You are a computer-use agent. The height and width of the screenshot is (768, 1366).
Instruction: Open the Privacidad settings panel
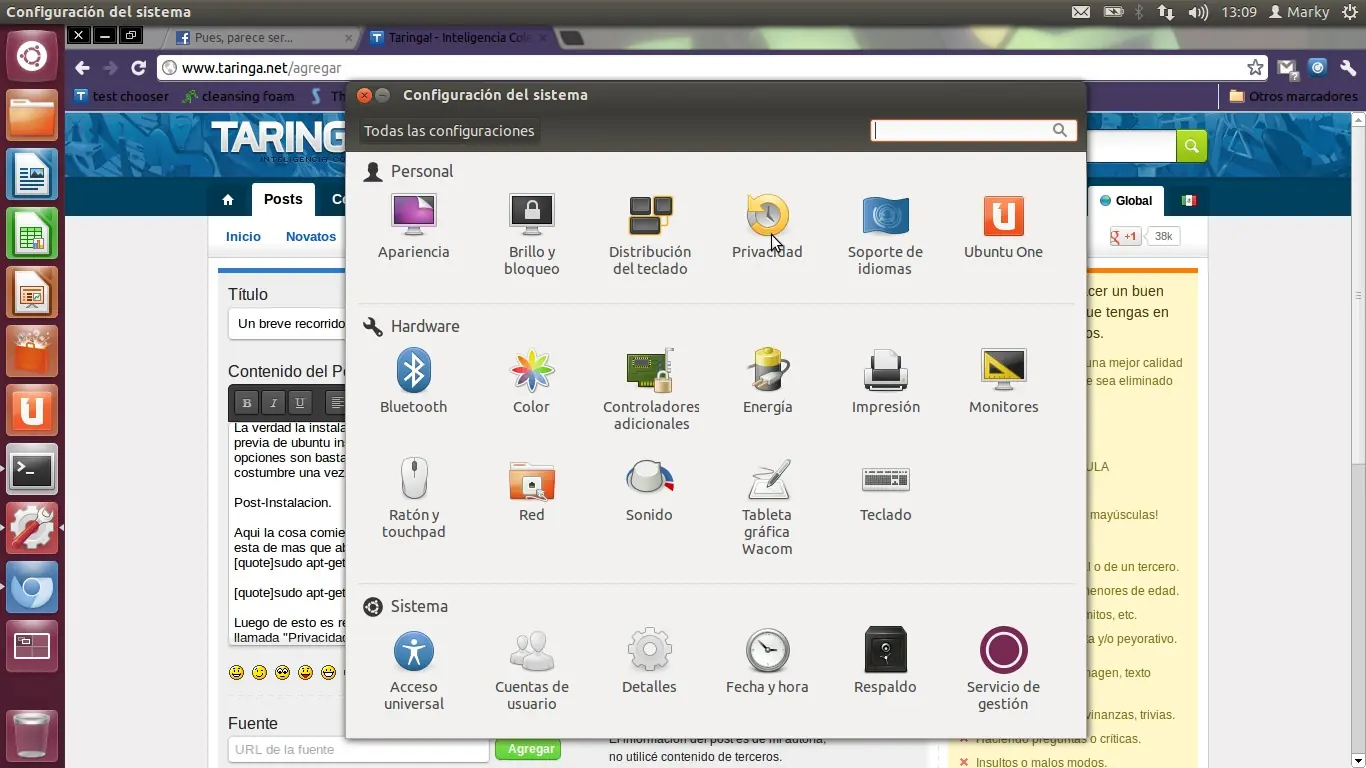(x=767, y=222)
